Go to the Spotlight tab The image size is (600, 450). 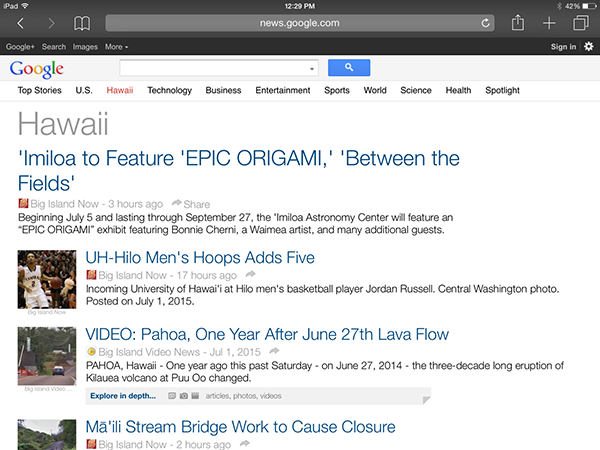click(x=502, y=90)
